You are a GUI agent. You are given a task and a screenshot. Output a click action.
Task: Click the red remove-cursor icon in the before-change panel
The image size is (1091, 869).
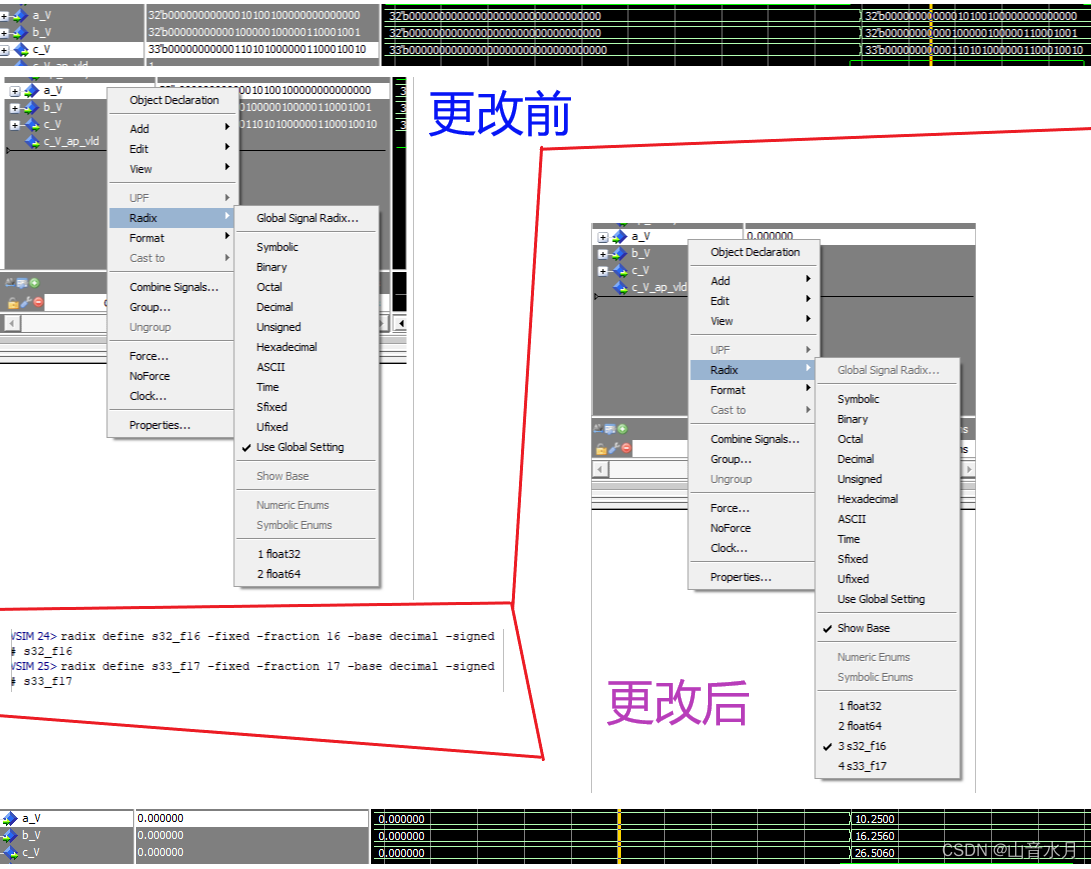(38, 302)
